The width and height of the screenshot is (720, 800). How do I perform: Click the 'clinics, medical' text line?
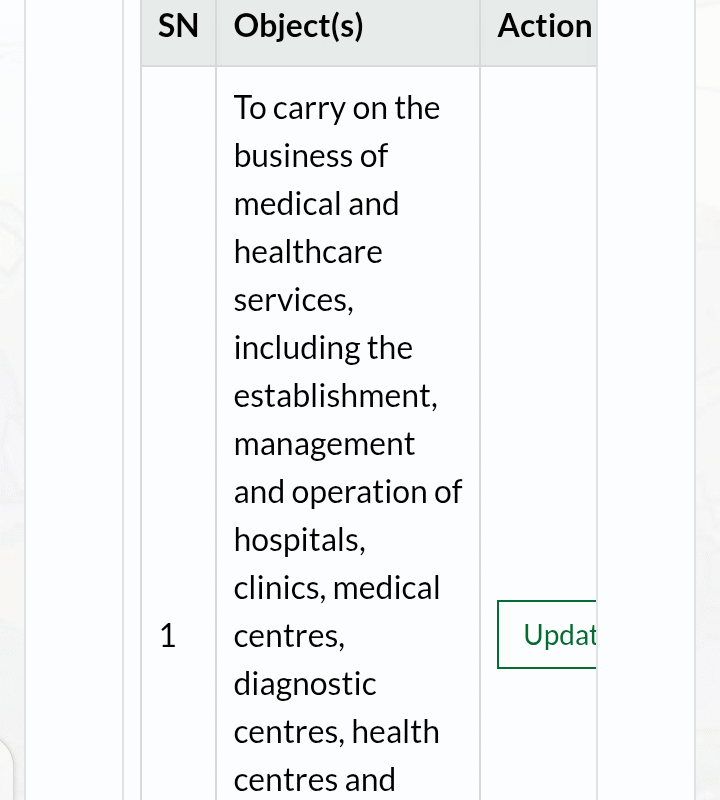point(337,588)
